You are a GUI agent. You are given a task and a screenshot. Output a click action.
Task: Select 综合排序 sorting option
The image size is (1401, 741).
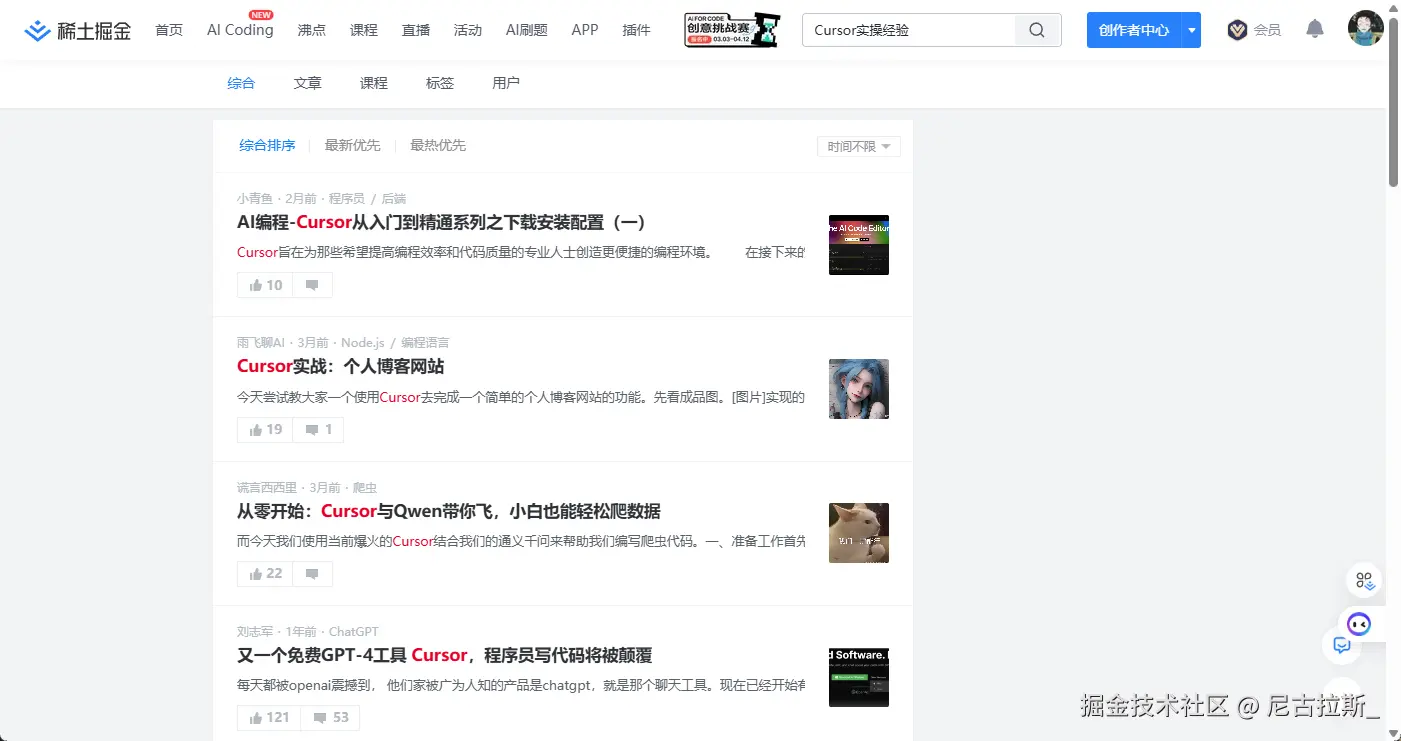tap(266, 145)
